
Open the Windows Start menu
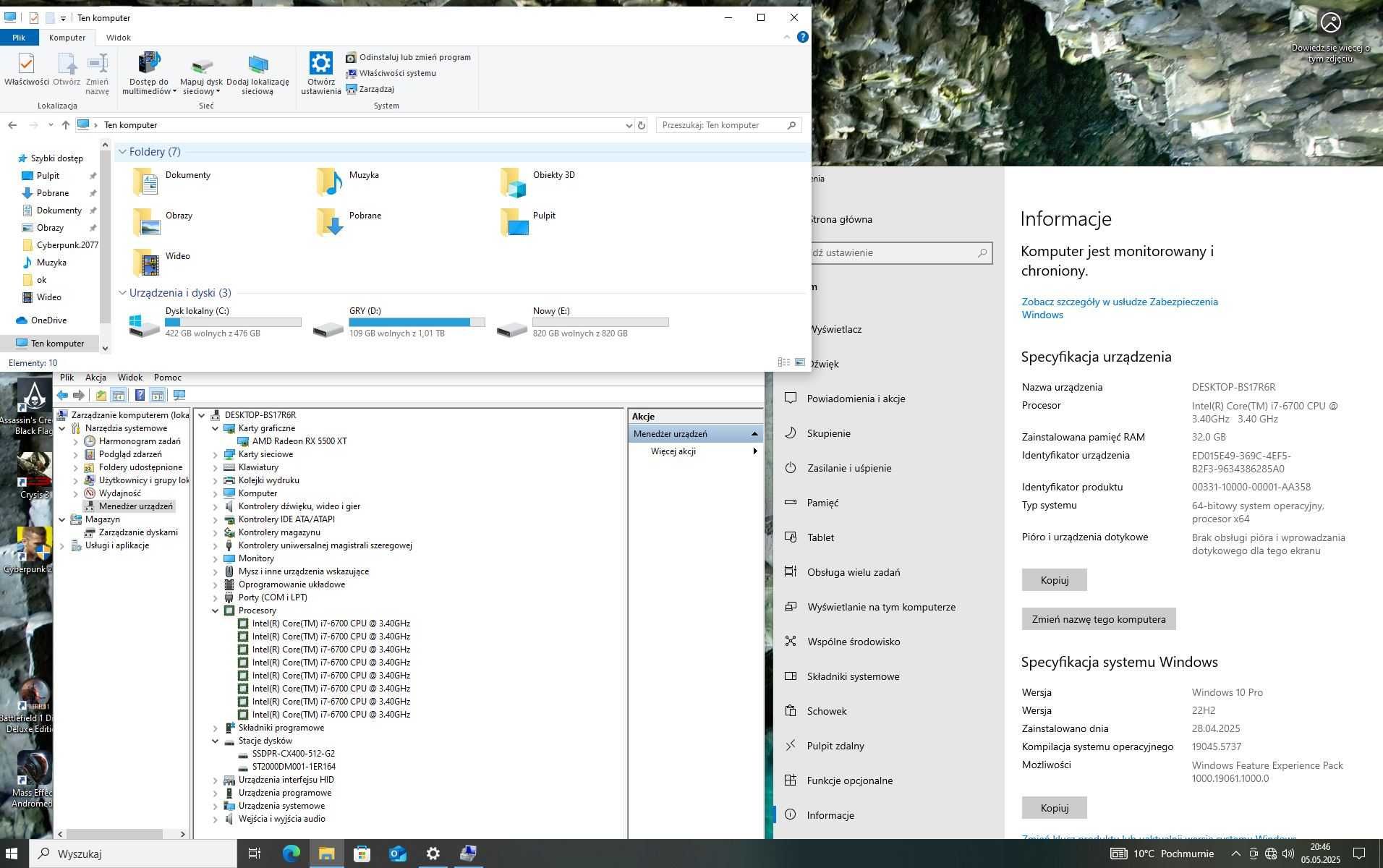pyautogui.click(x=12, y=854)
